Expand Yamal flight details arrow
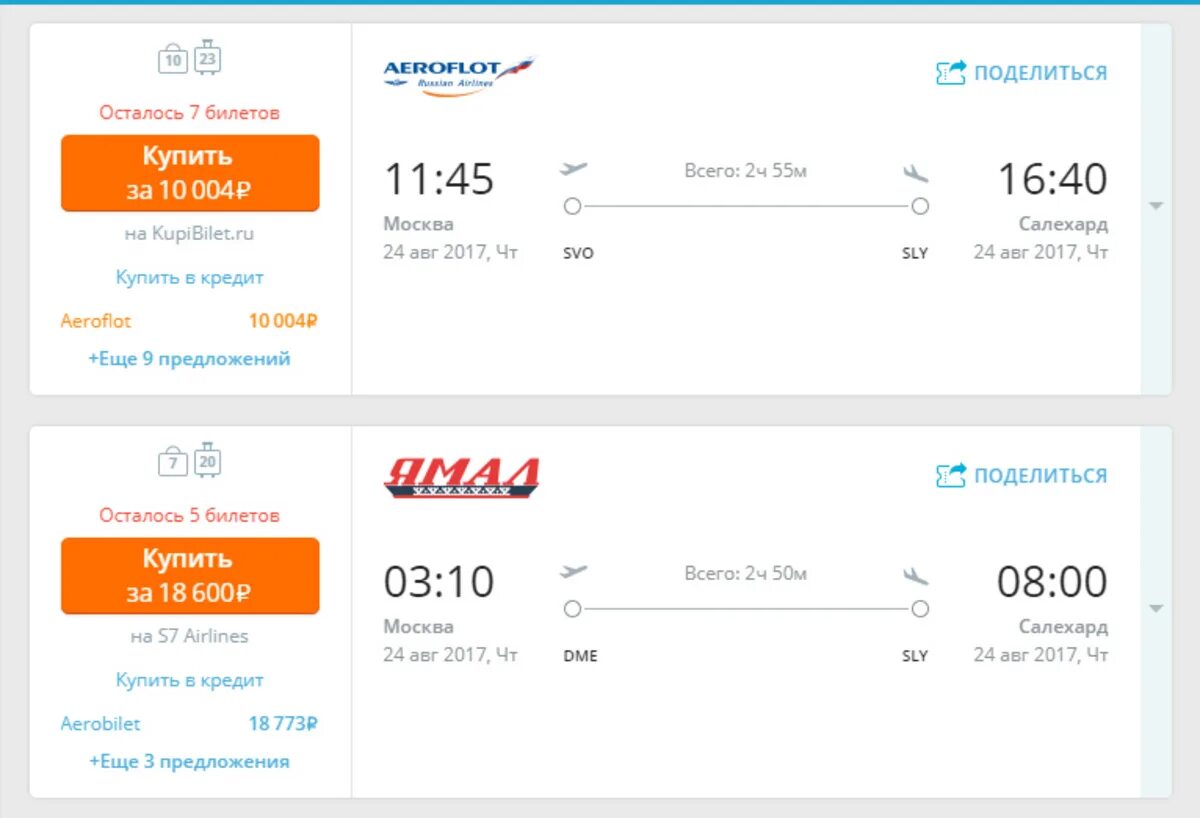 pos(1156,608)
